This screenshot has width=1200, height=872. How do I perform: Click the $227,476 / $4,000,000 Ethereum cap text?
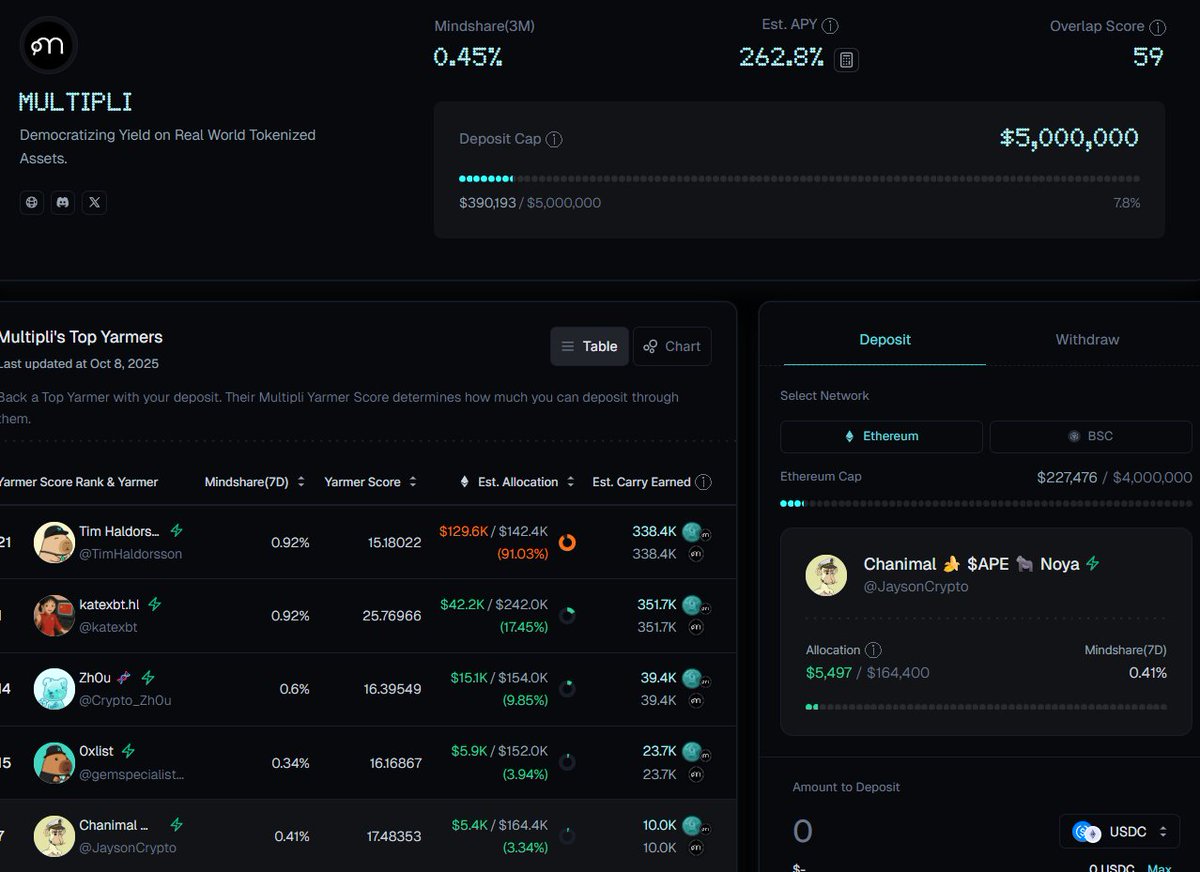pyautogui.click(x=1114, y=478)
